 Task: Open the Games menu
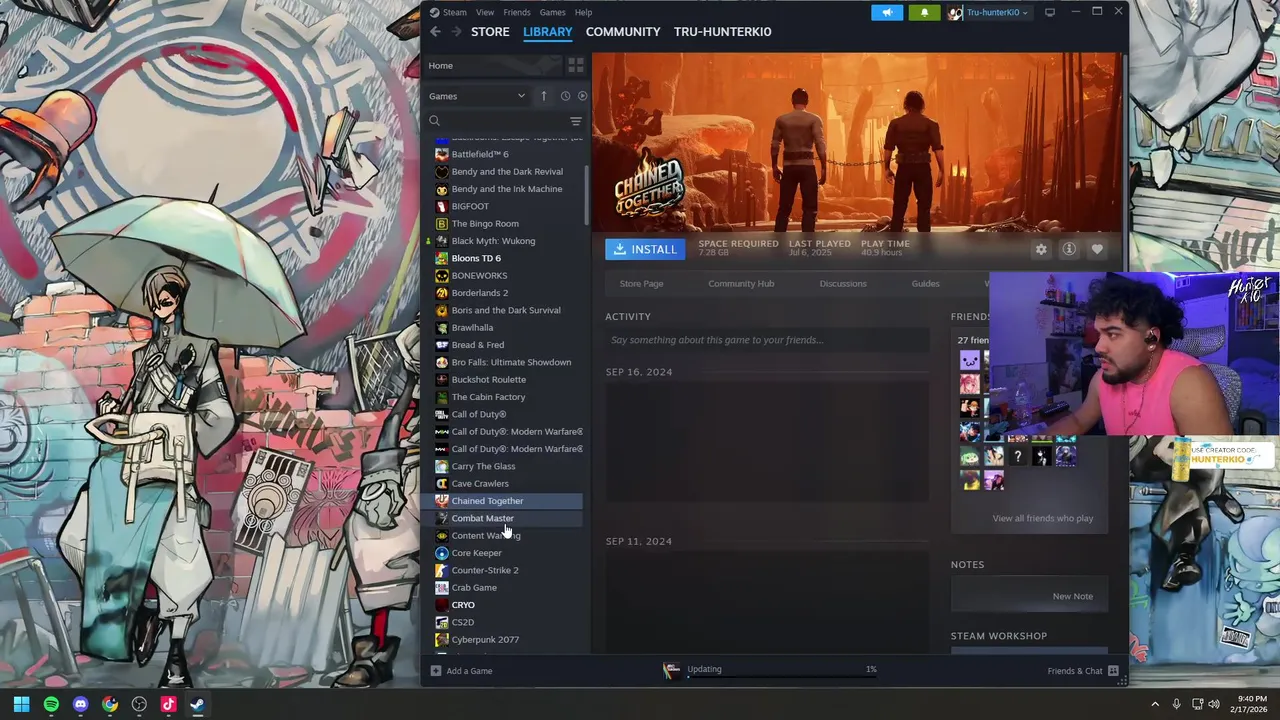552,12
